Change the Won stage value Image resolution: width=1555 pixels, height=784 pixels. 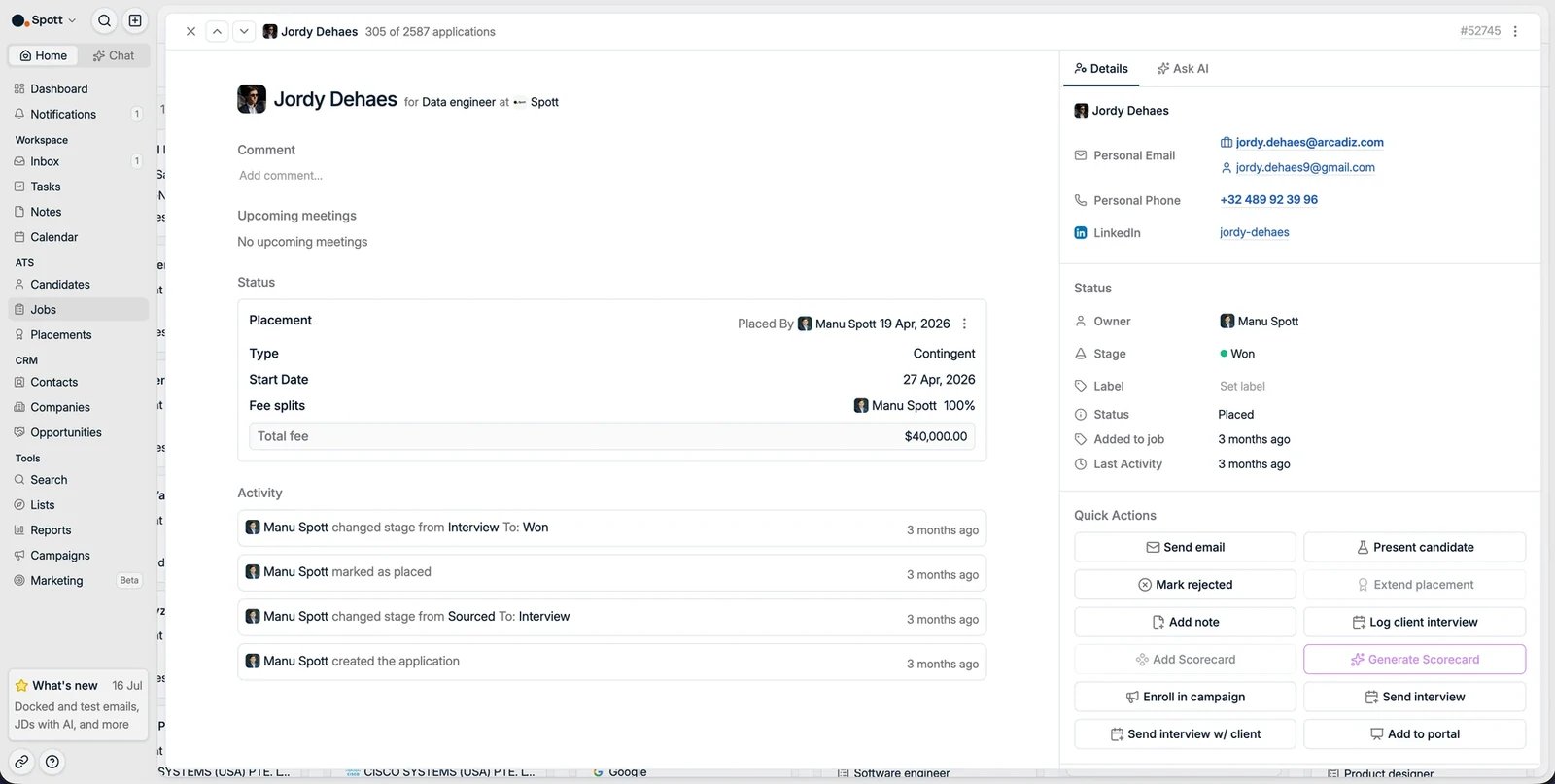click(1237, 355)
